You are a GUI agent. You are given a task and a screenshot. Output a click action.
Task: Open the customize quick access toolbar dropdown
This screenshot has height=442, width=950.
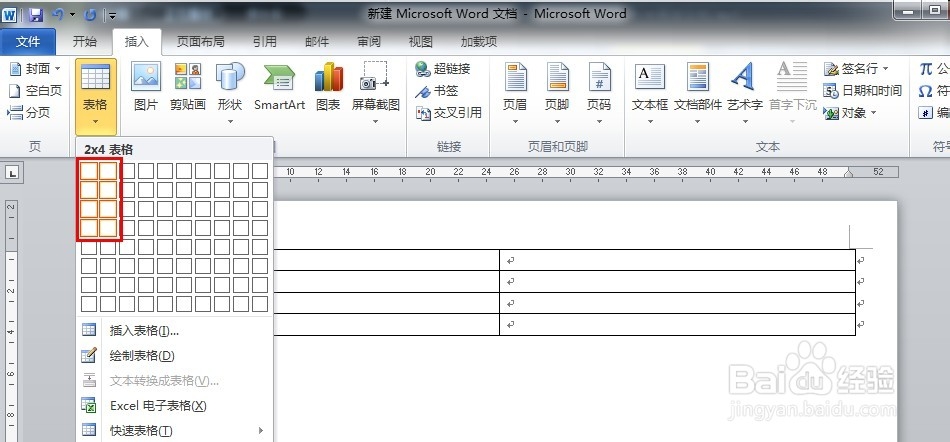(x=112, y=14)
